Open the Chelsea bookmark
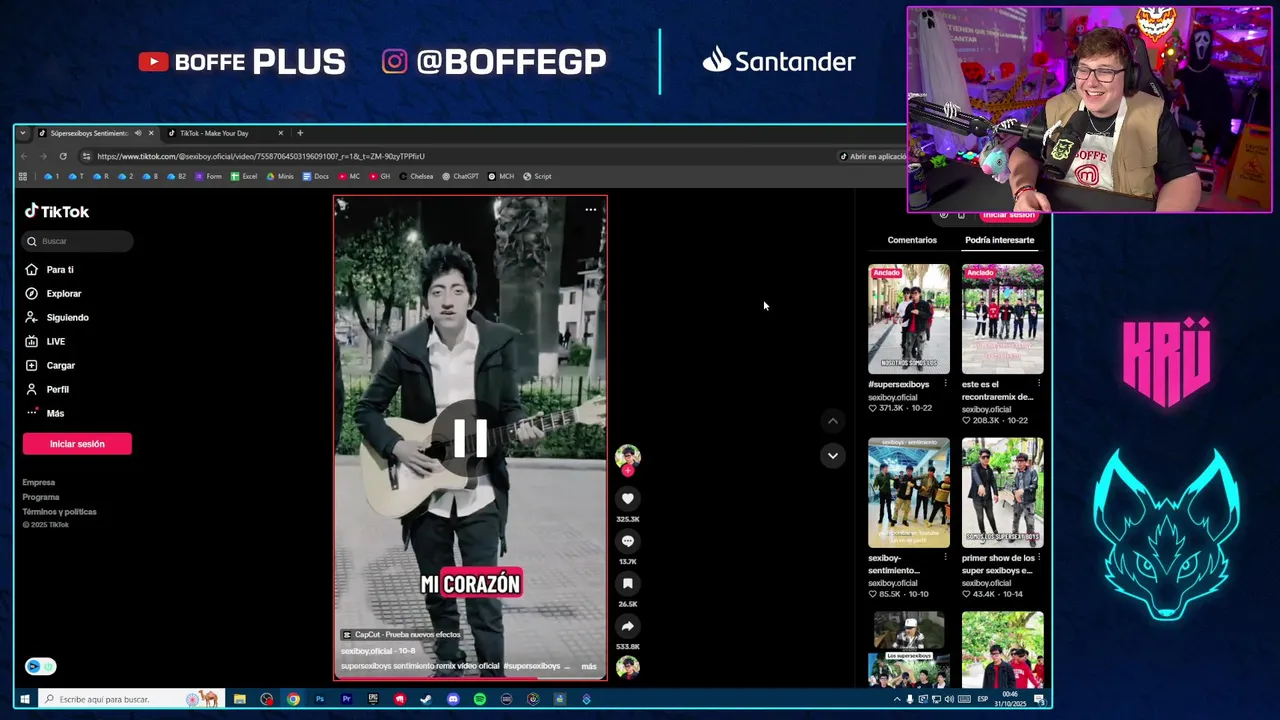 click(416, 176)
